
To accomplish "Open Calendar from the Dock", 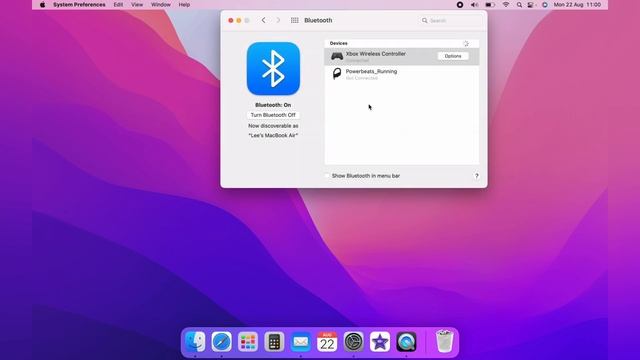I will [x=327, y=342].
